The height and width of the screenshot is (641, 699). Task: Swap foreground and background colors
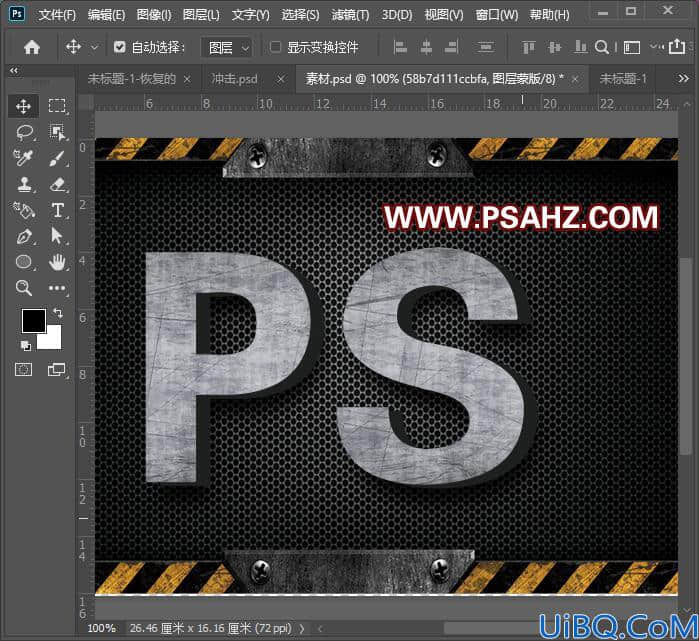pyautogui.click(x=58, y=313)
